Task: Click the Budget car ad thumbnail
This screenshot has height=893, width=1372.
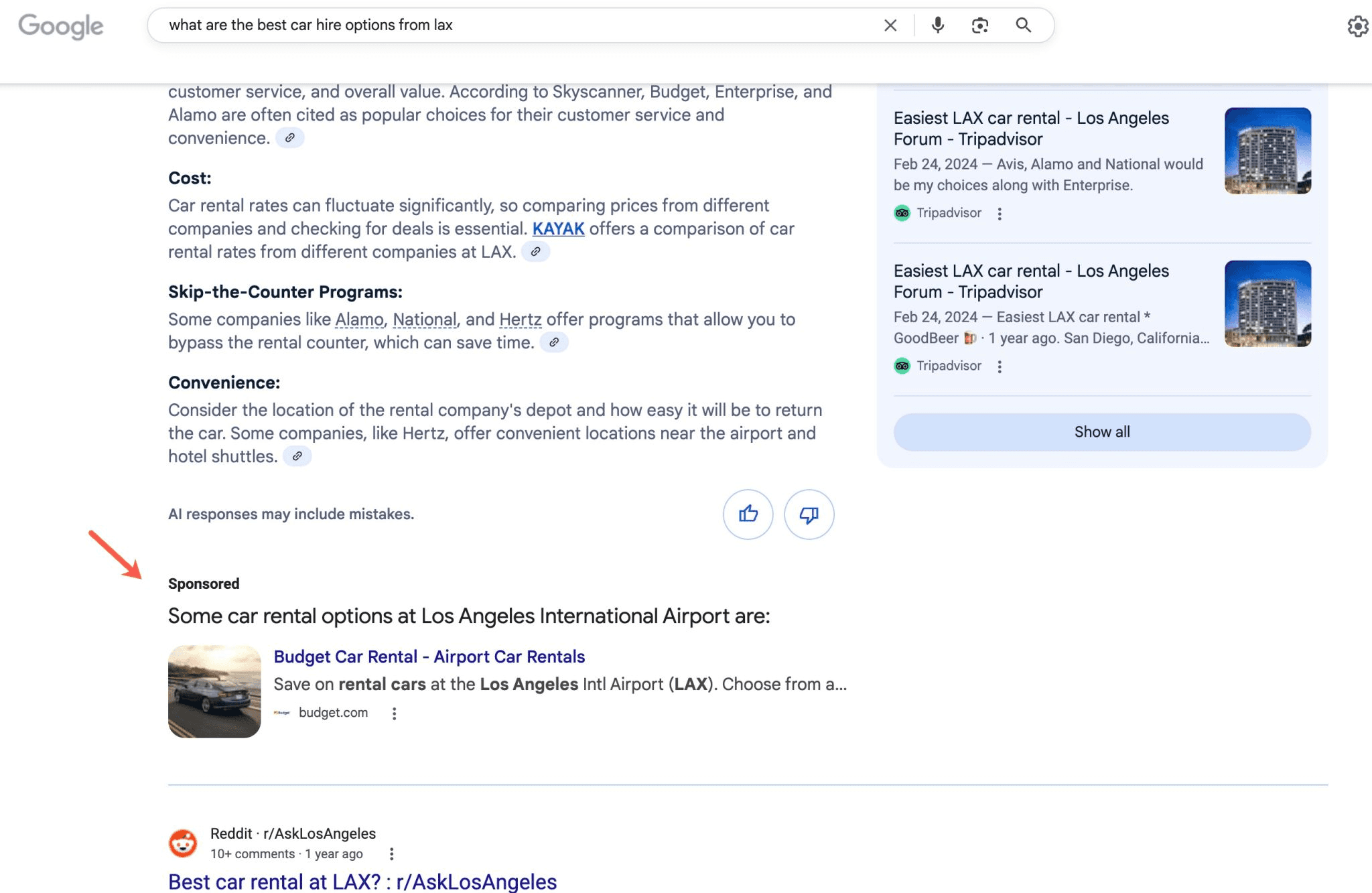Action: (214, 691)
